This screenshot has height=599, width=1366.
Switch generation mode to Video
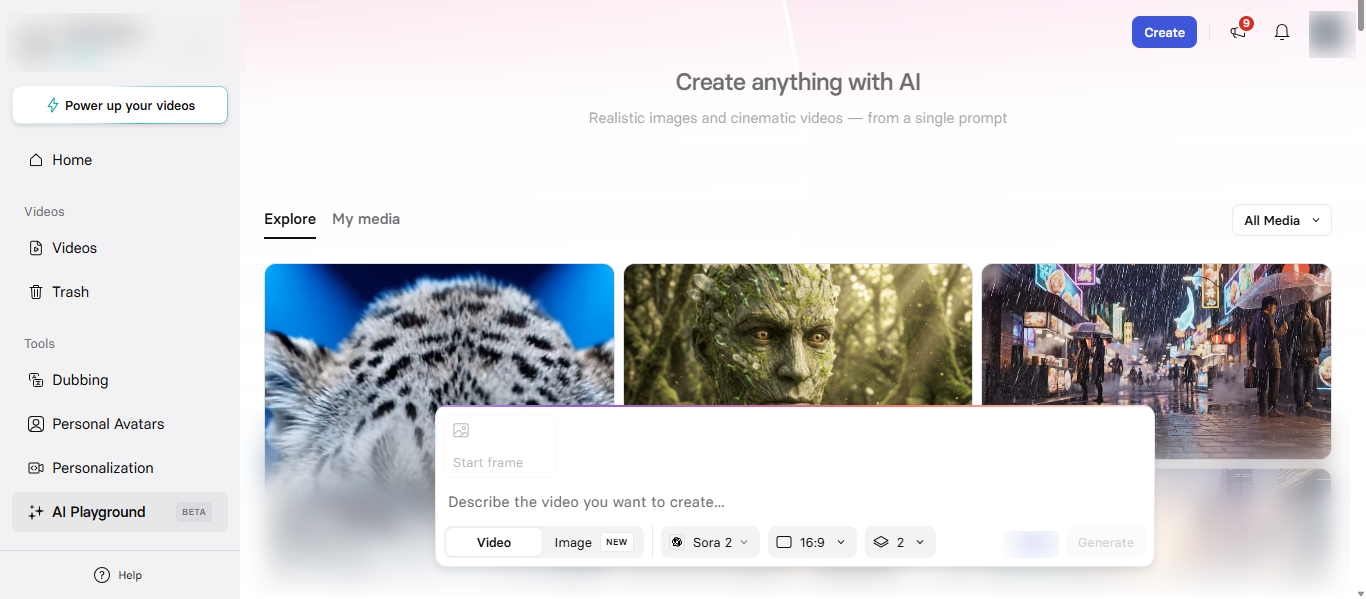494,542
